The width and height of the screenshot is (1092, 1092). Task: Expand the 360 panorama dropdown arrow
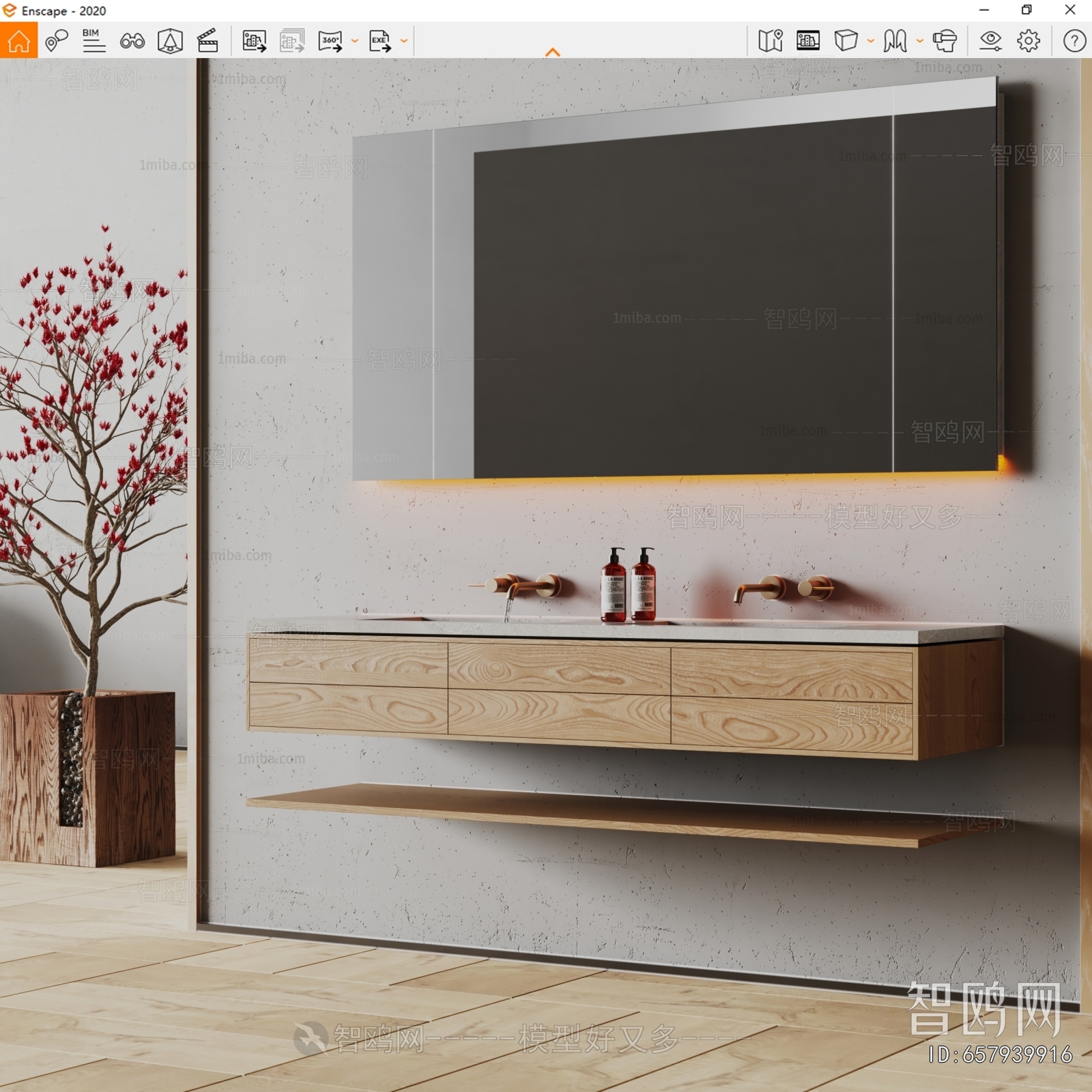[355, 41]
